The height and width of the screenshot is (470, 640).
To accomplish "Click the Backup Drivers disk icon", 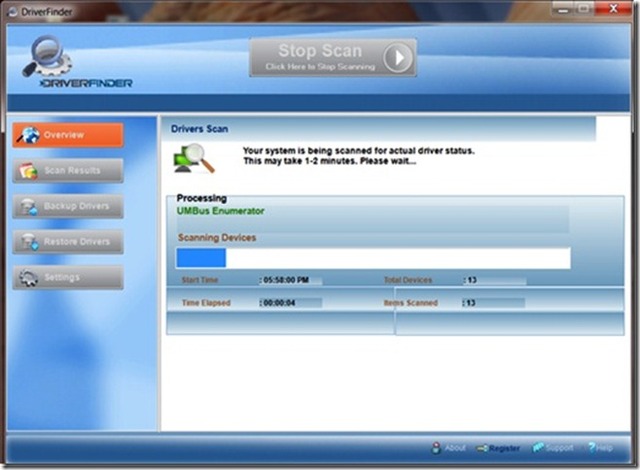I will (x=29, y=207).
